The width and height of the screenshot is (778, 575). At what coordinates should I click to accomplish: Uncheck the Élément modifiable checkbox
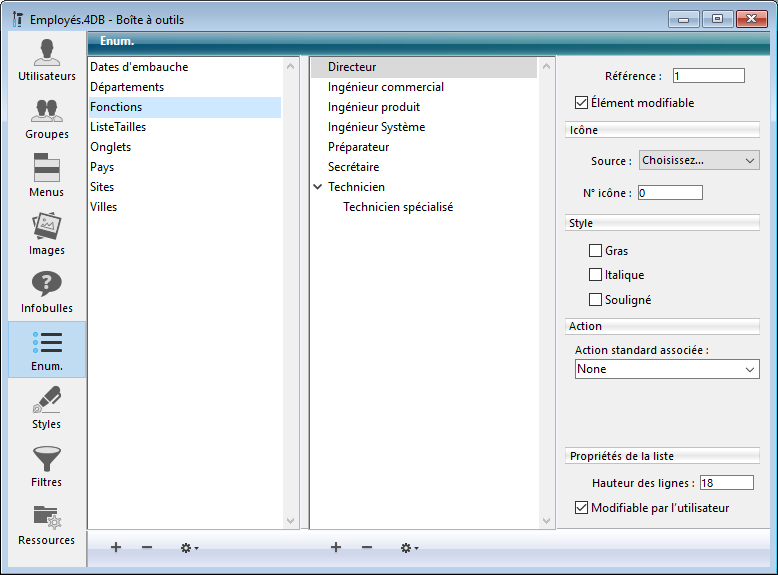coord(581,102)
